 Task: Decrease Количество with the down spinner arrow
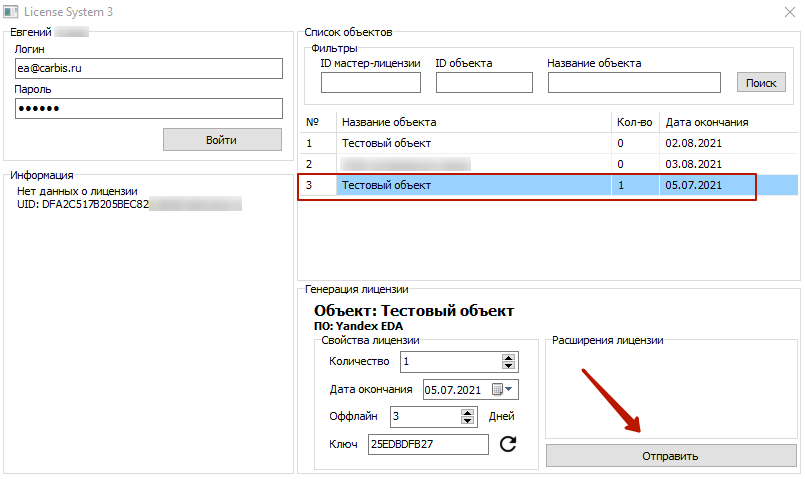(508, 365)
